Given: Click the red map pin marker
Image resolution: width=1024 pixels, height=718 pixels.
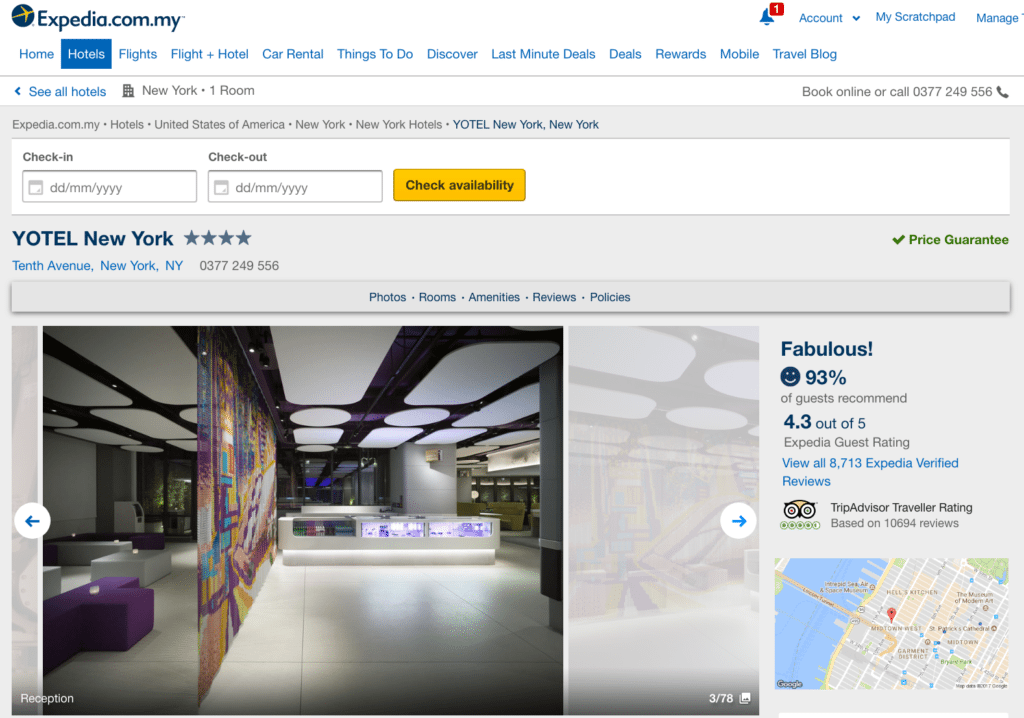Looking at the screenshot, I should (x=891, y=614).
